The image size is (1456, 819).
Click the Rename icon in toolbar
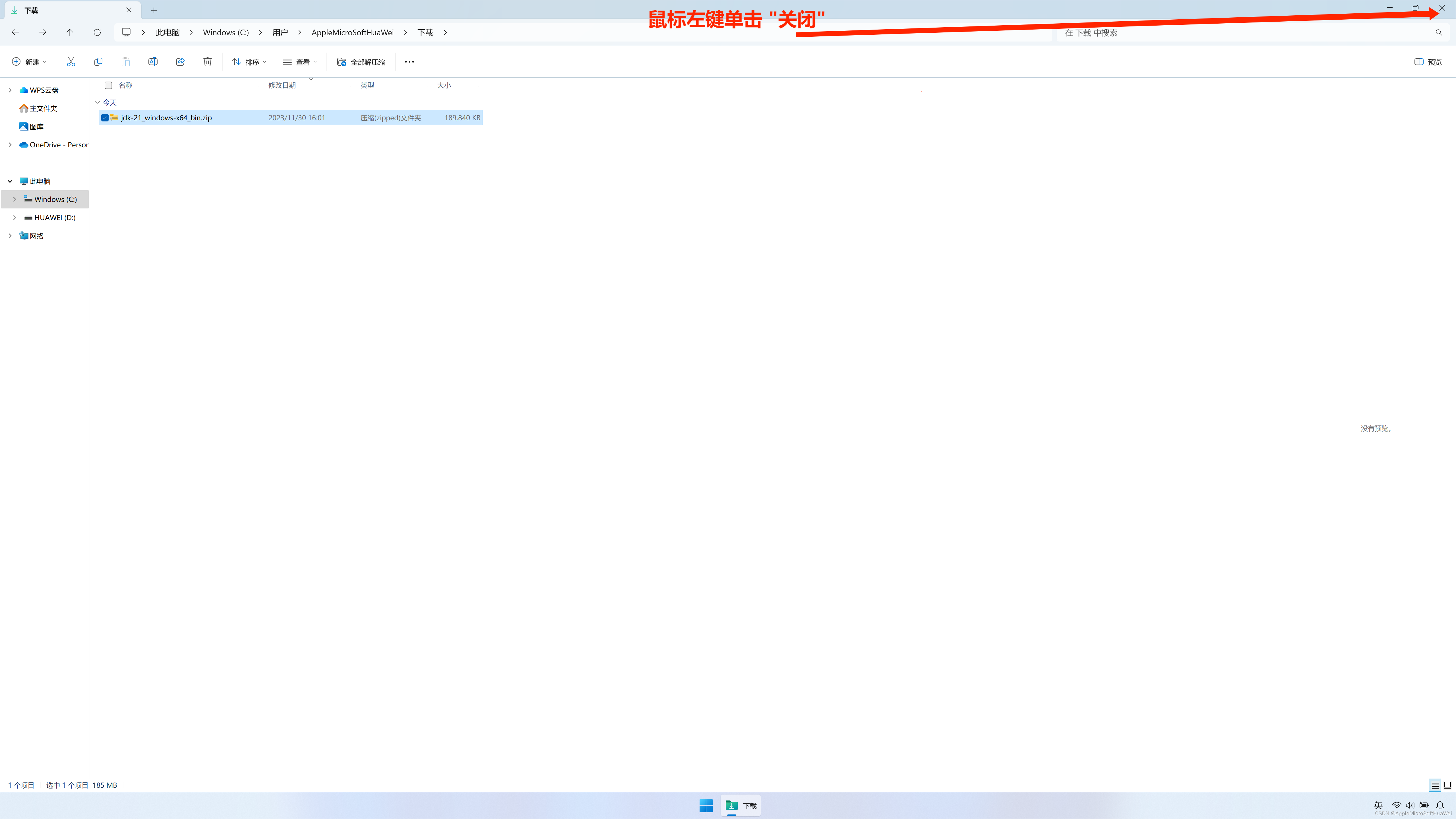click(153, 62)
